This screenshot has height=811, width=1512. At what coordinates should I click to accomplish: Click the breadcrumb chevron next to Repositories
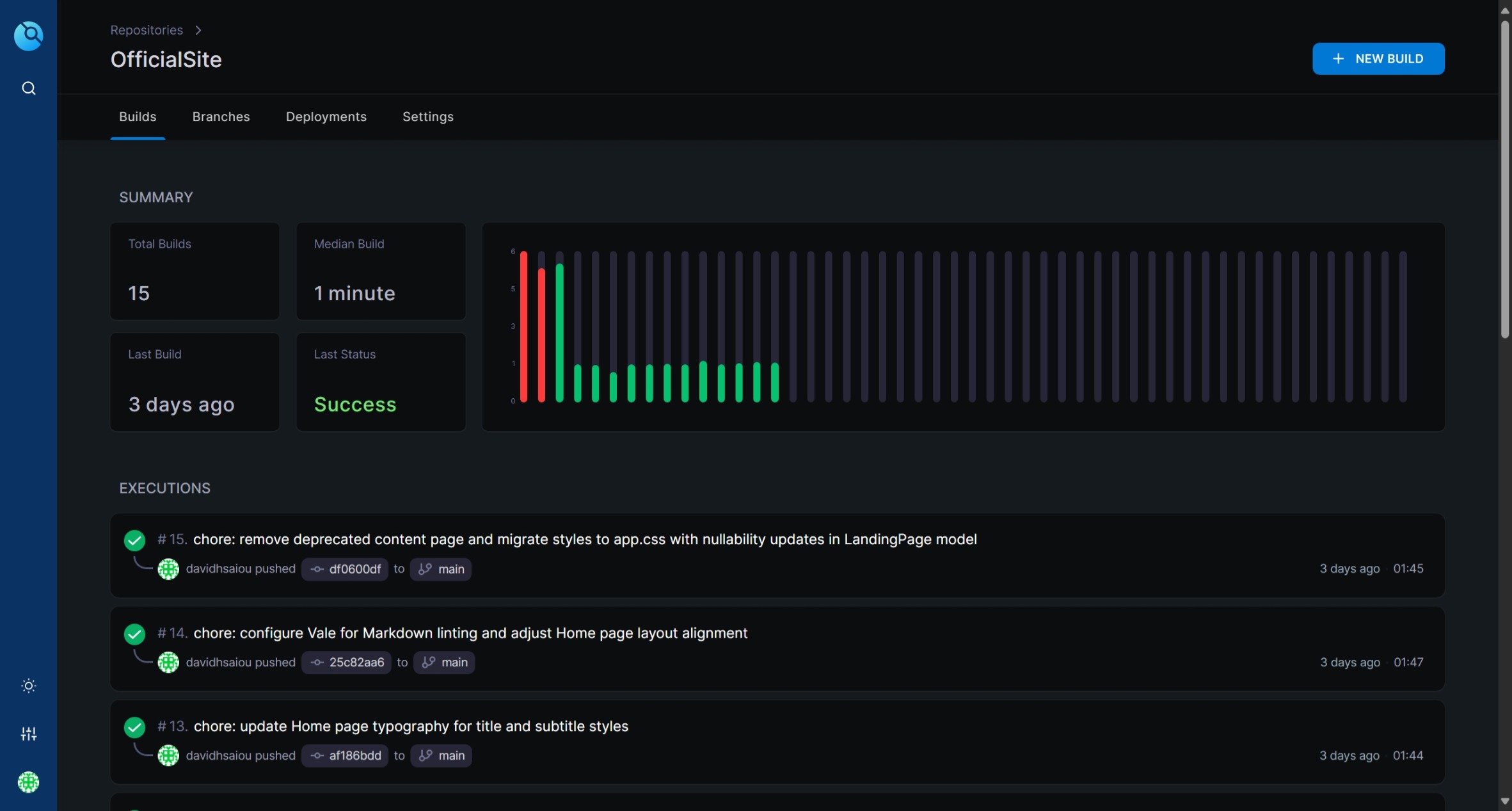tap(198, 30)
